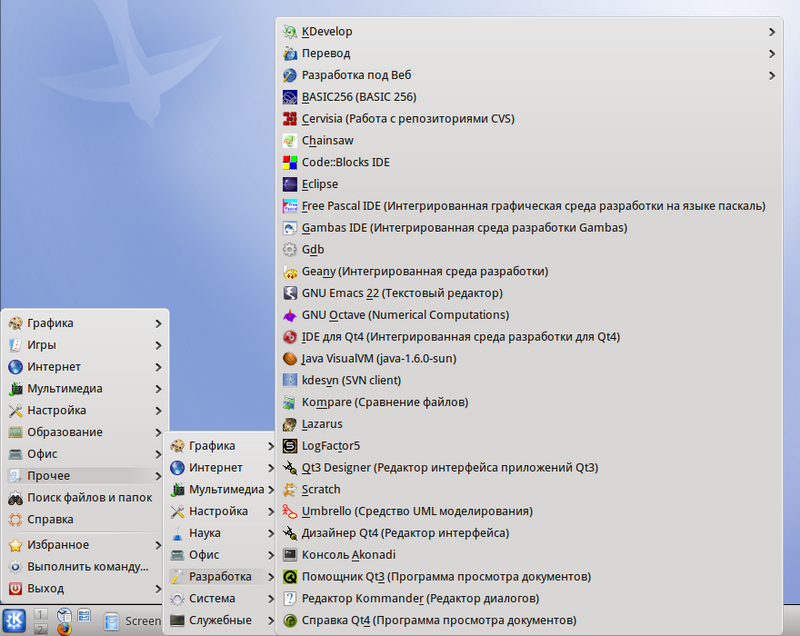
Task: Open Мультимедиа in the main menu
Action: pyautogui.click(x=85, y=389)
